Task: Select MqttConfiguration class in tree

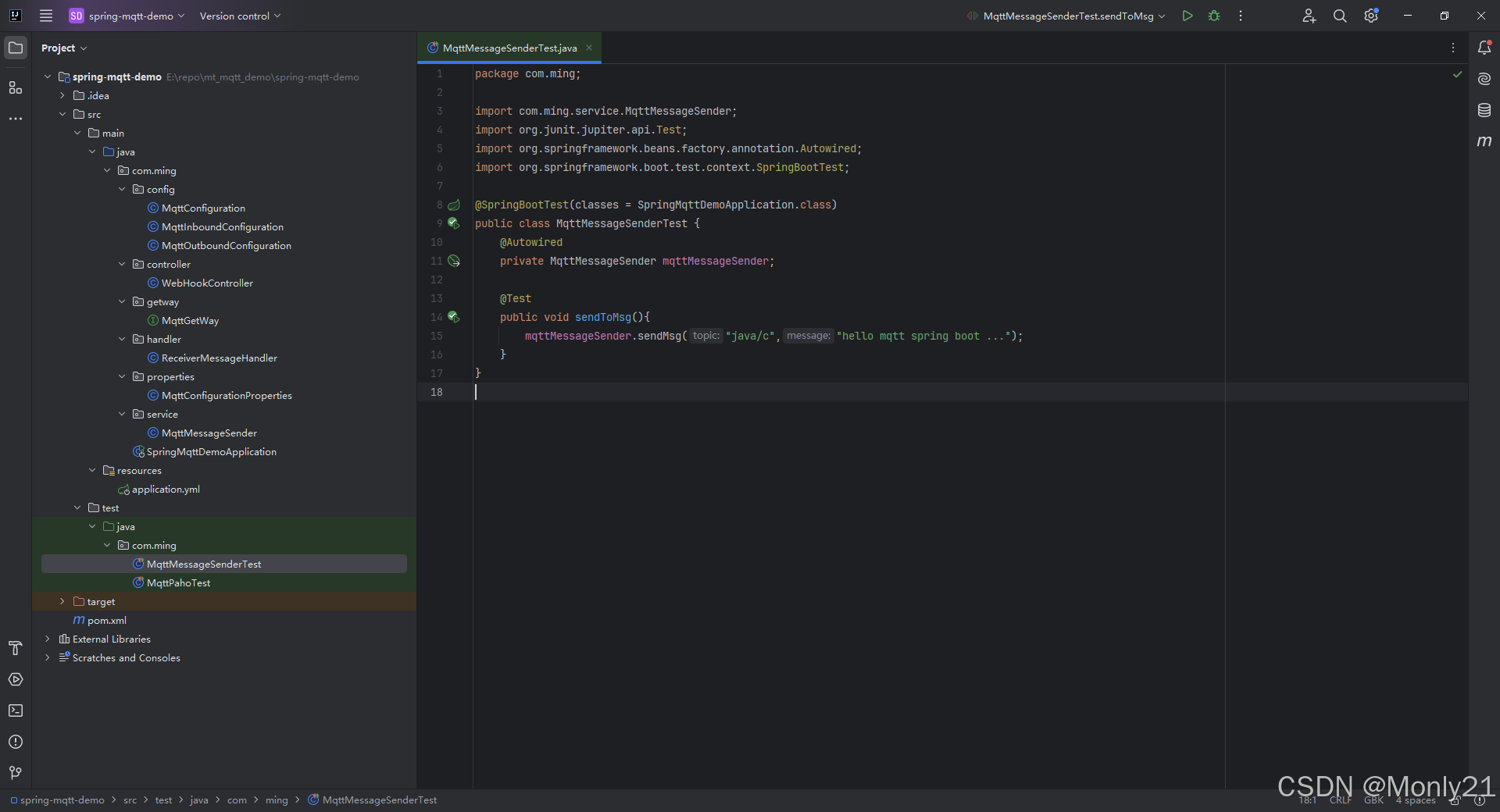Action: click(x=203, y=208)
